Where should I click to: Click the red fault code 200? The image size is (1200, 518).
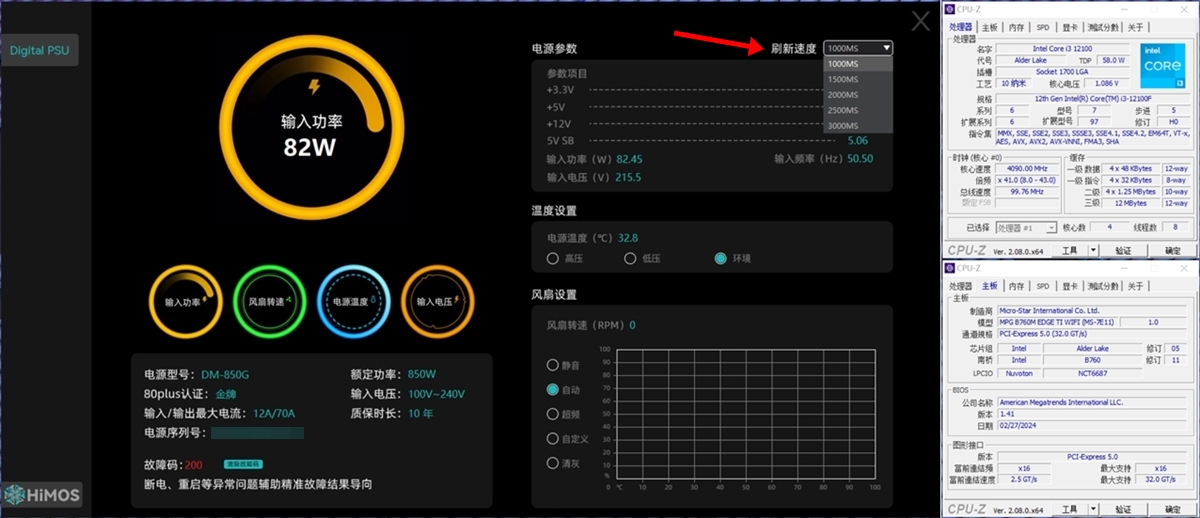(194, 465)
